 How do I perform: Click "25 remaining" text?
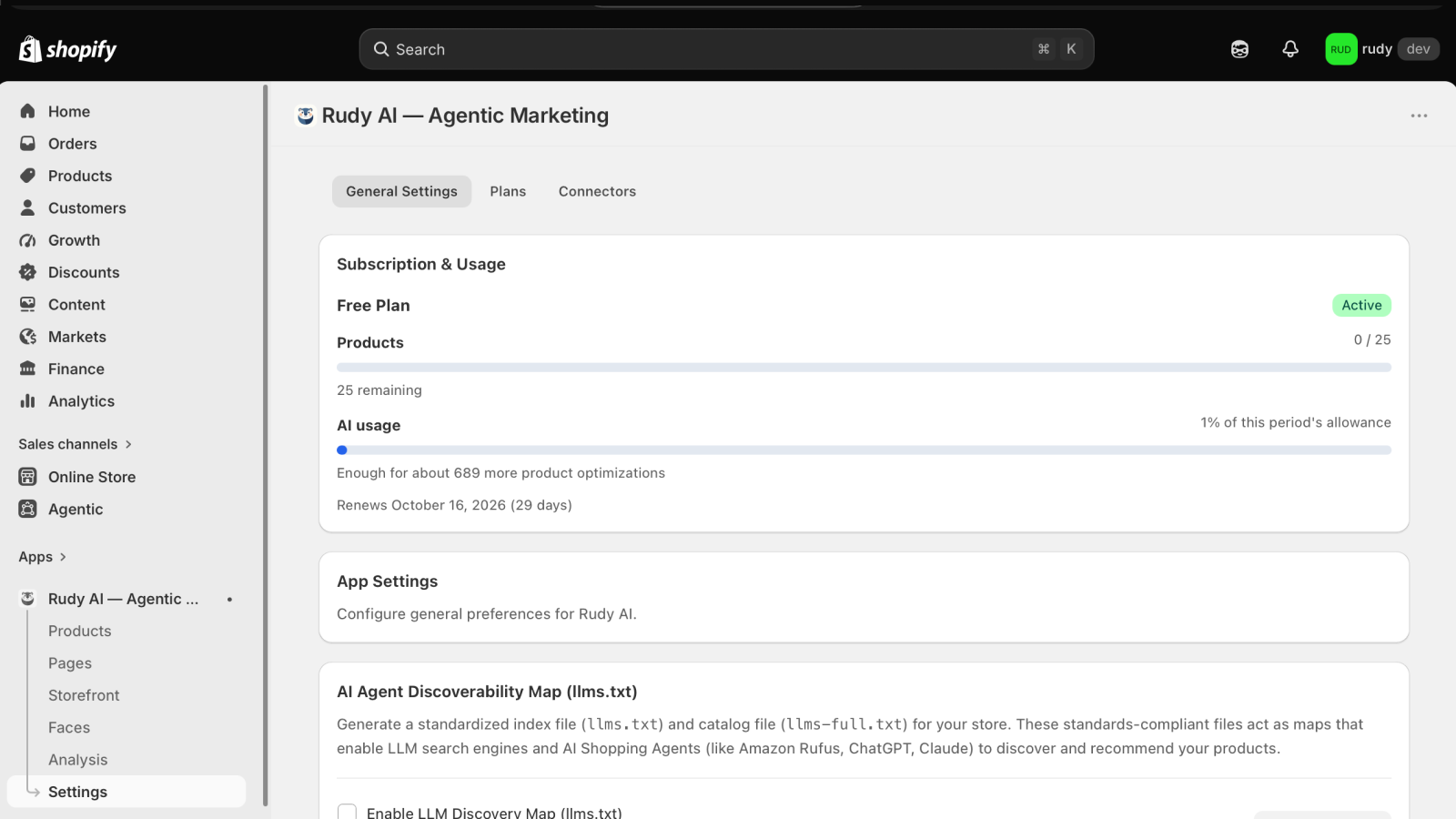[379, 390]
